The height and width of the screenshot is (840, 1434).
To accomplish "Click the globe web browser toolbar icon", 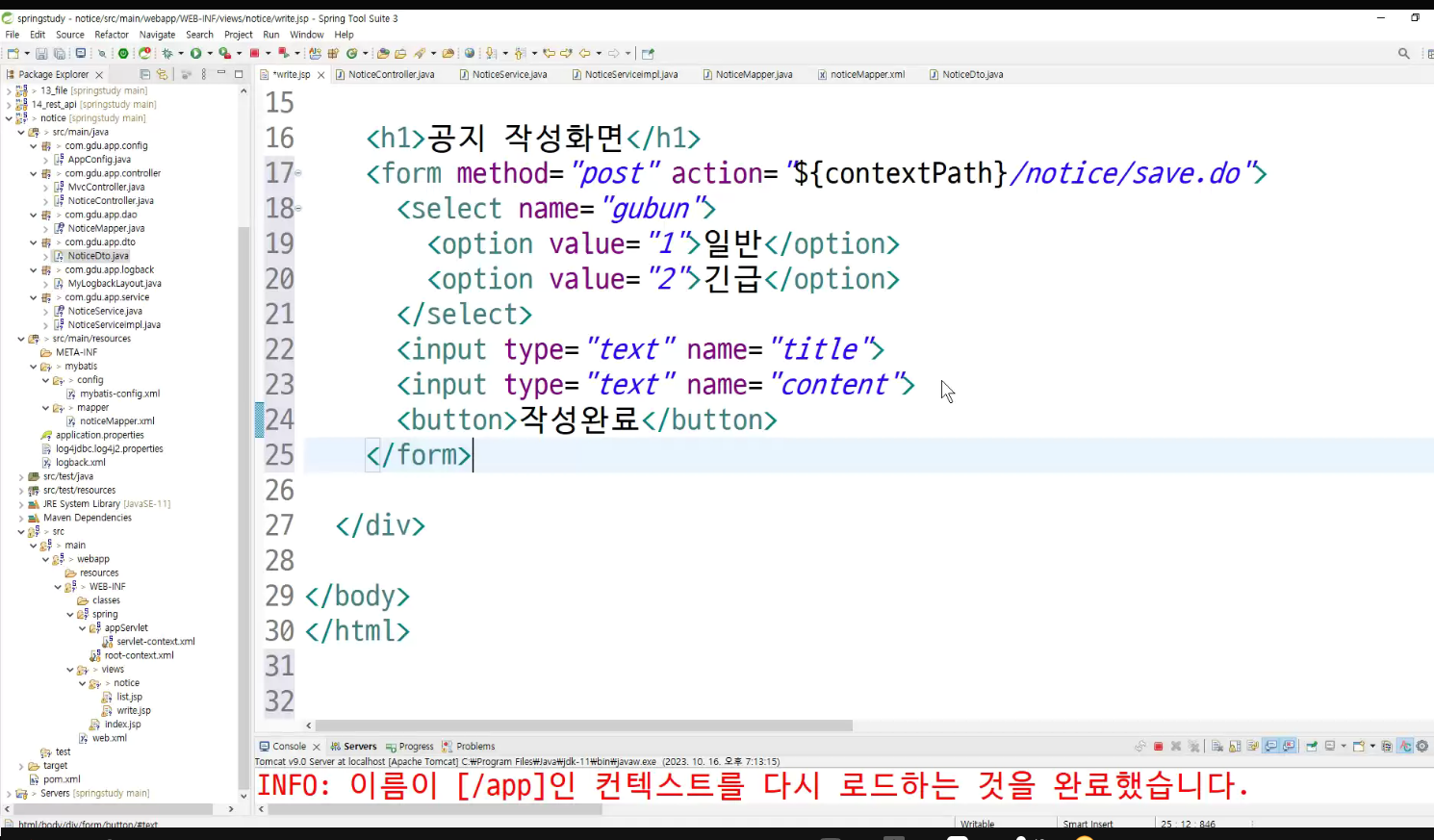I will [470, 53].
